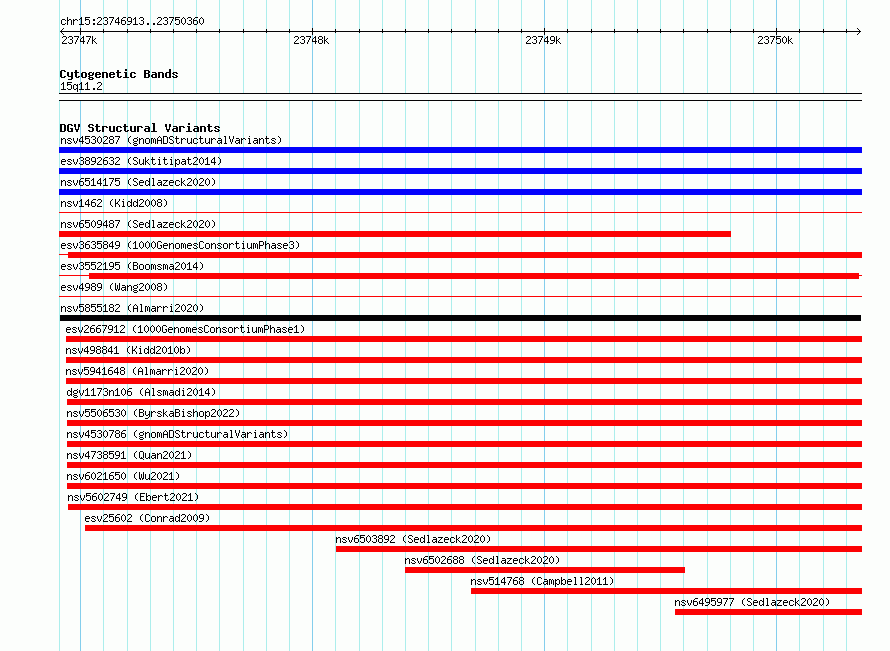The image size is (890, 651).
Task: Click nsv5941648 (Almarri2020) label
Action: [x=137, y=371]
